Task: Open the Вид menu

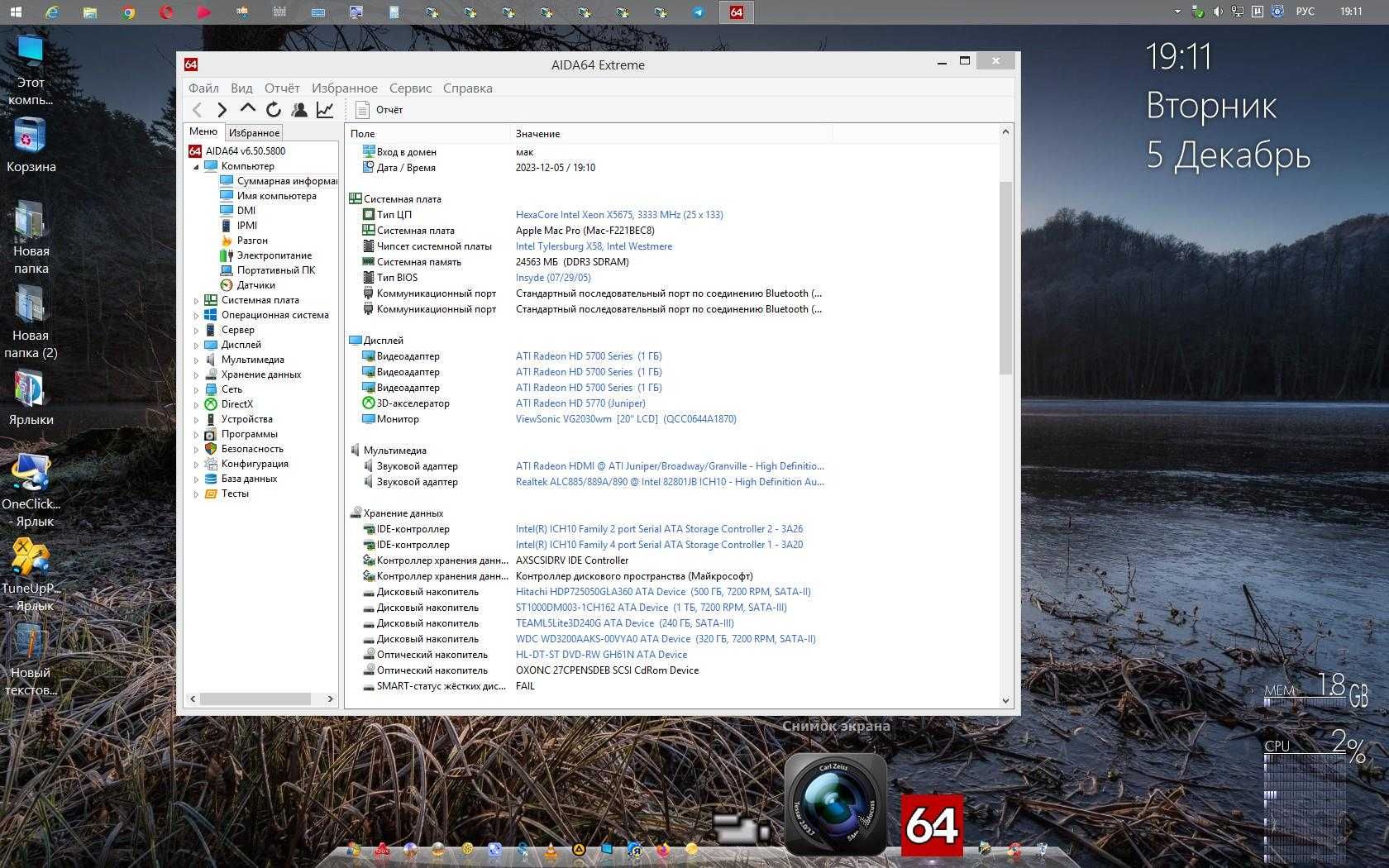Action: pyautogui.click(x=241, y=88)
